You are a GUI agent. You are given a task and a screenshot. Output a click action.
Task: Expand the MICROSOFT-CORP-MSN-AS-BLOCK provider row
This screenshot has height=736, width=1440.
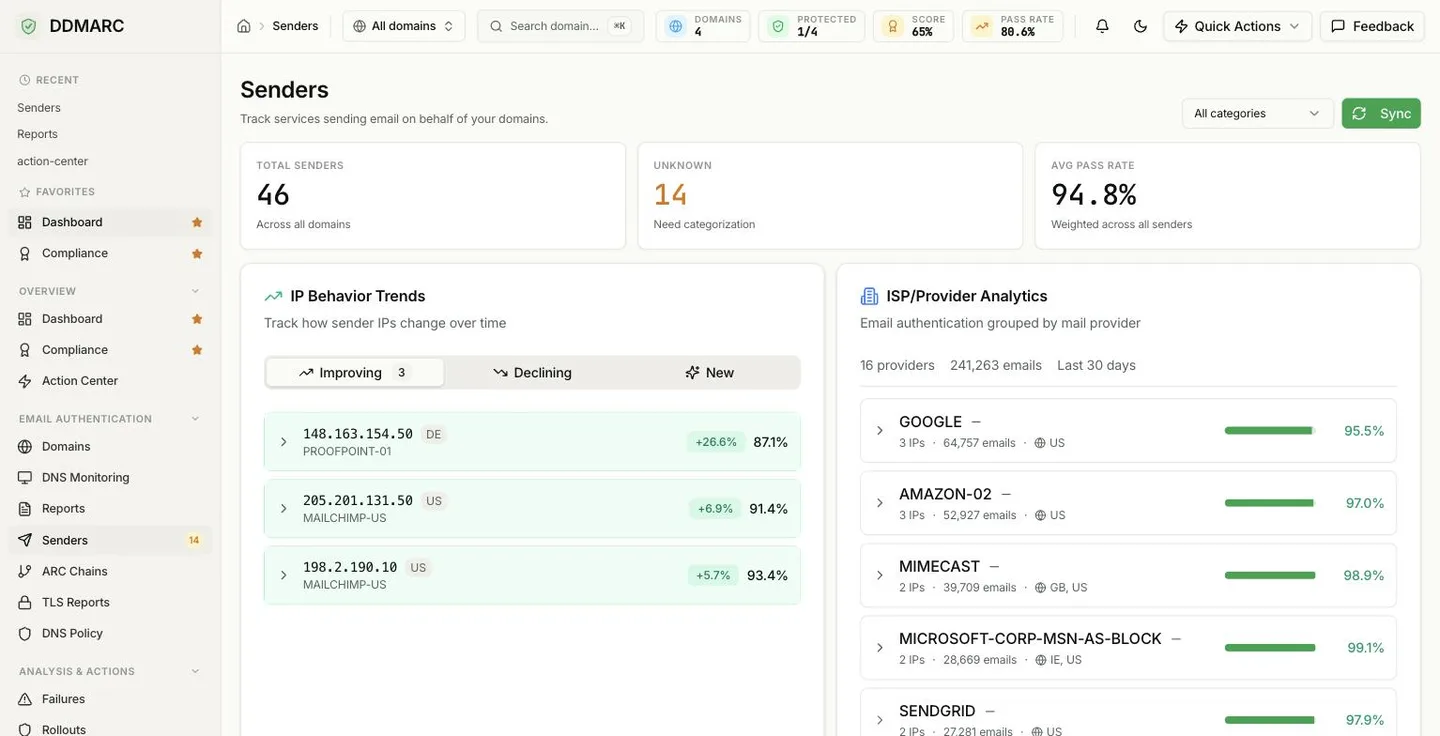pos(880,648)
